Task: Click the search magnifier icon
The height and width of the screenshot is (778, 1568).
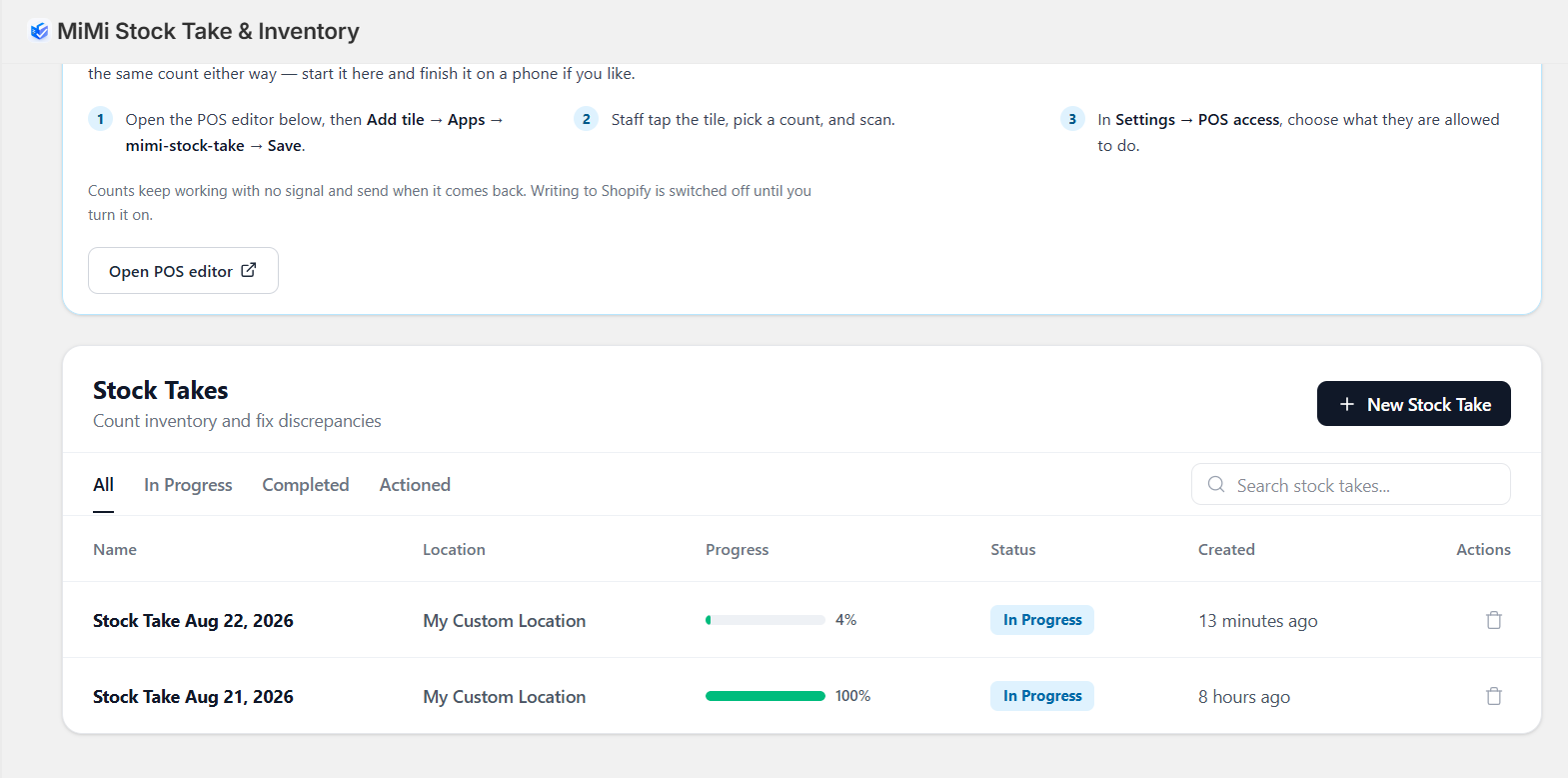Action: coord(1216,484)
